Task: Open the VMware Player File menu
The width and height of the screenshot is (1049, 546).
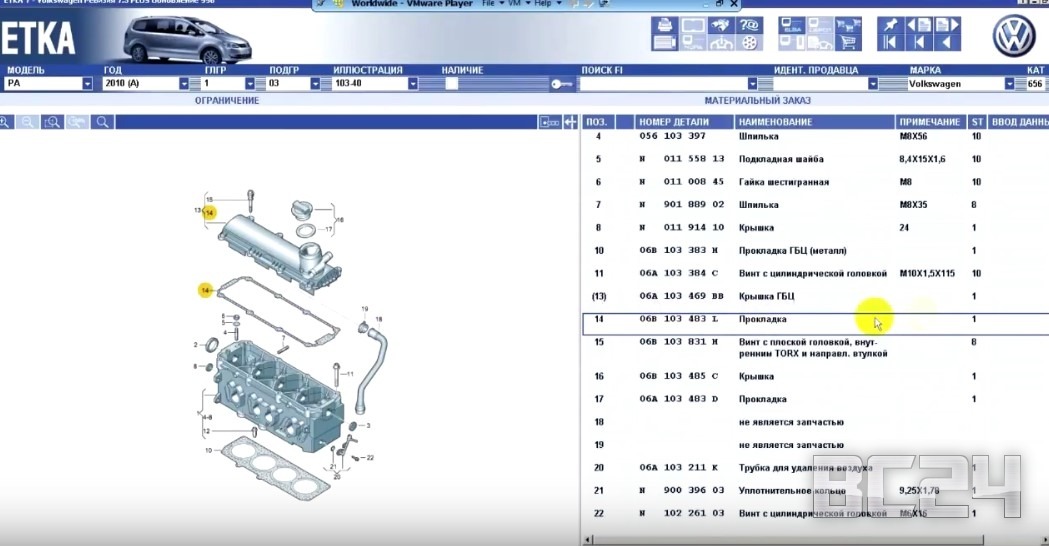Action: tap(488, 4)
